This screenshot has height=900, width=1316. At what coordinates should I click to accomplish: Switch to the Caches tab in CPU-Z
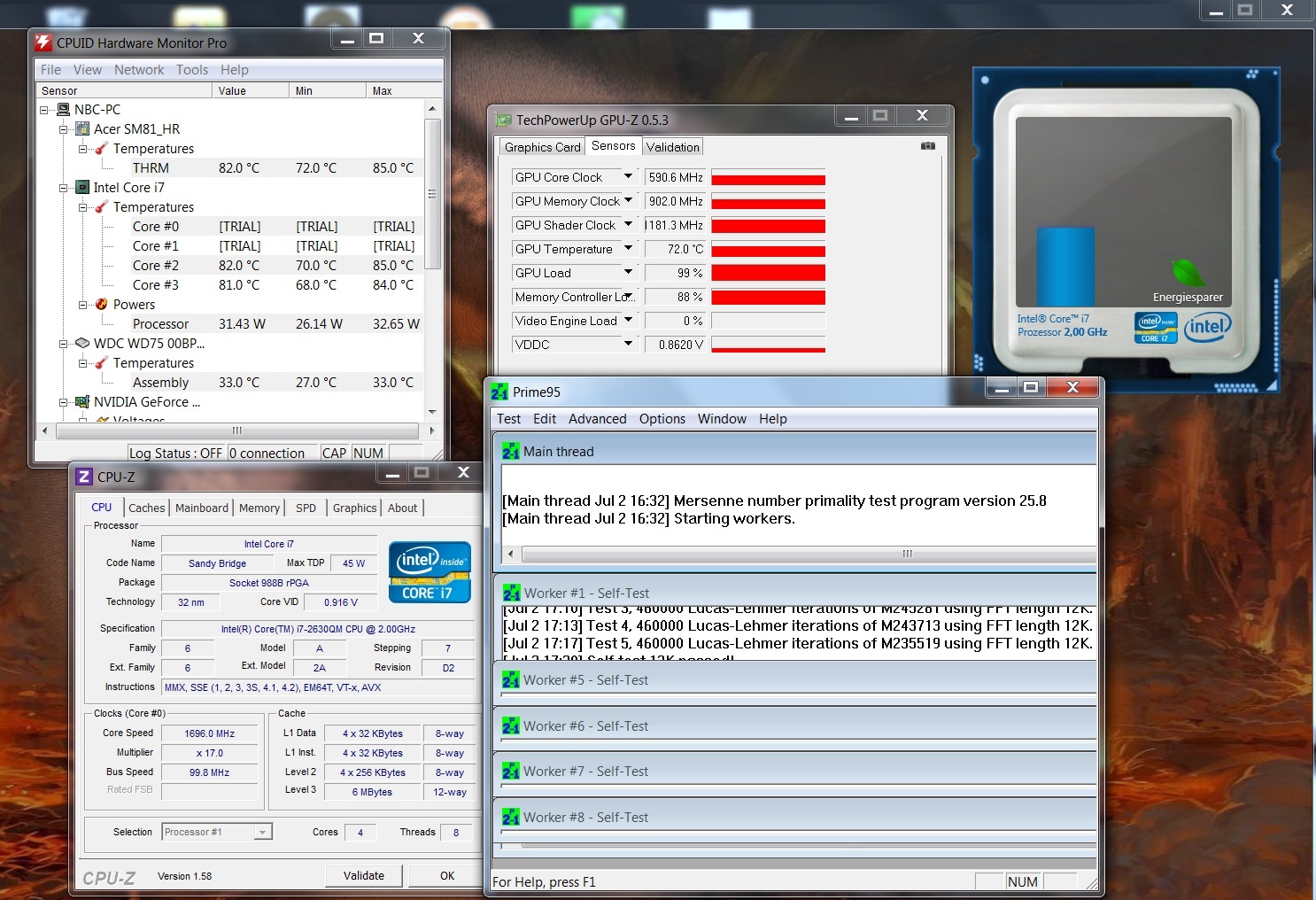(x=146, y=508)
